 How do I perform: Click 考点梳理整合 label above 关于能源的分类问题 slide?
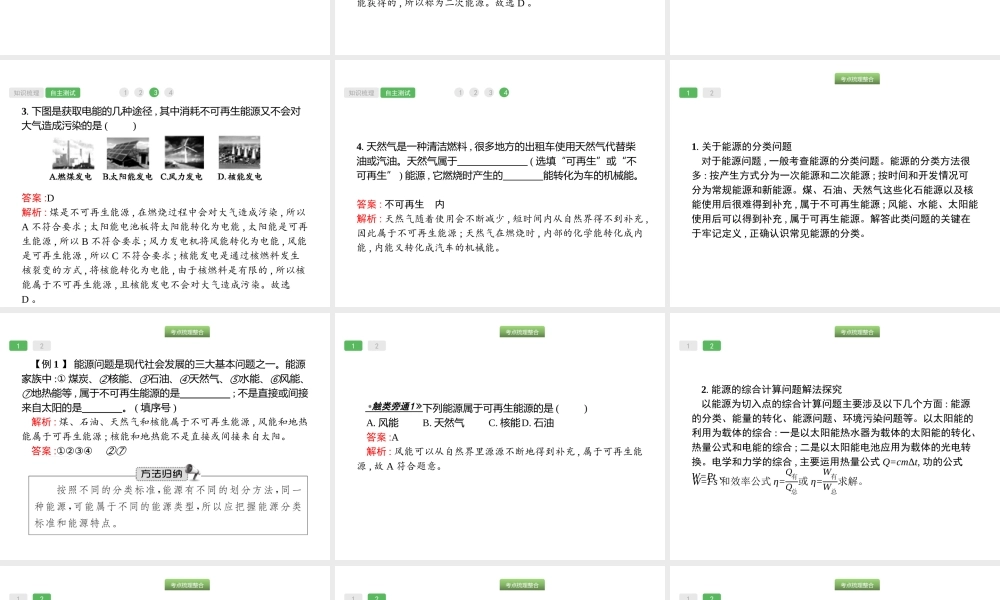pyautogui.click(x=857, y=79)
